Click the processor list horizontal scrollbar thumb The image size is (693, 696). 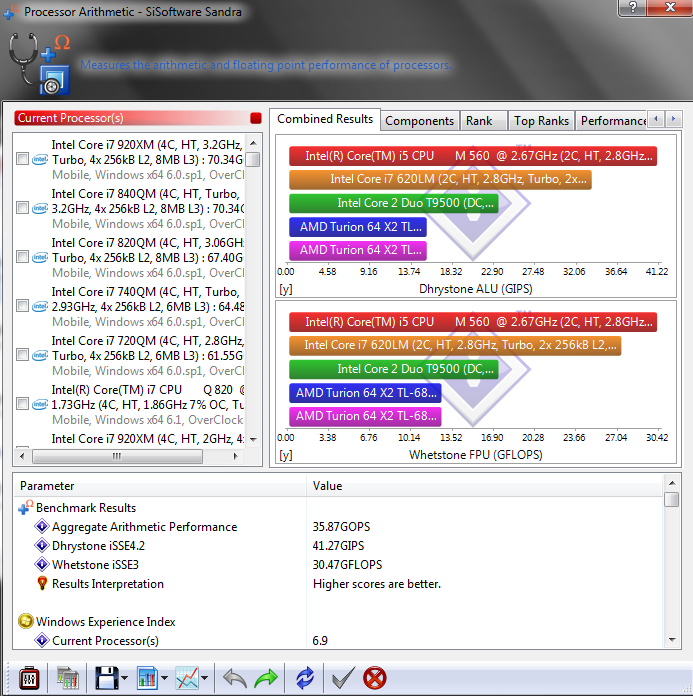click(117, 456)
